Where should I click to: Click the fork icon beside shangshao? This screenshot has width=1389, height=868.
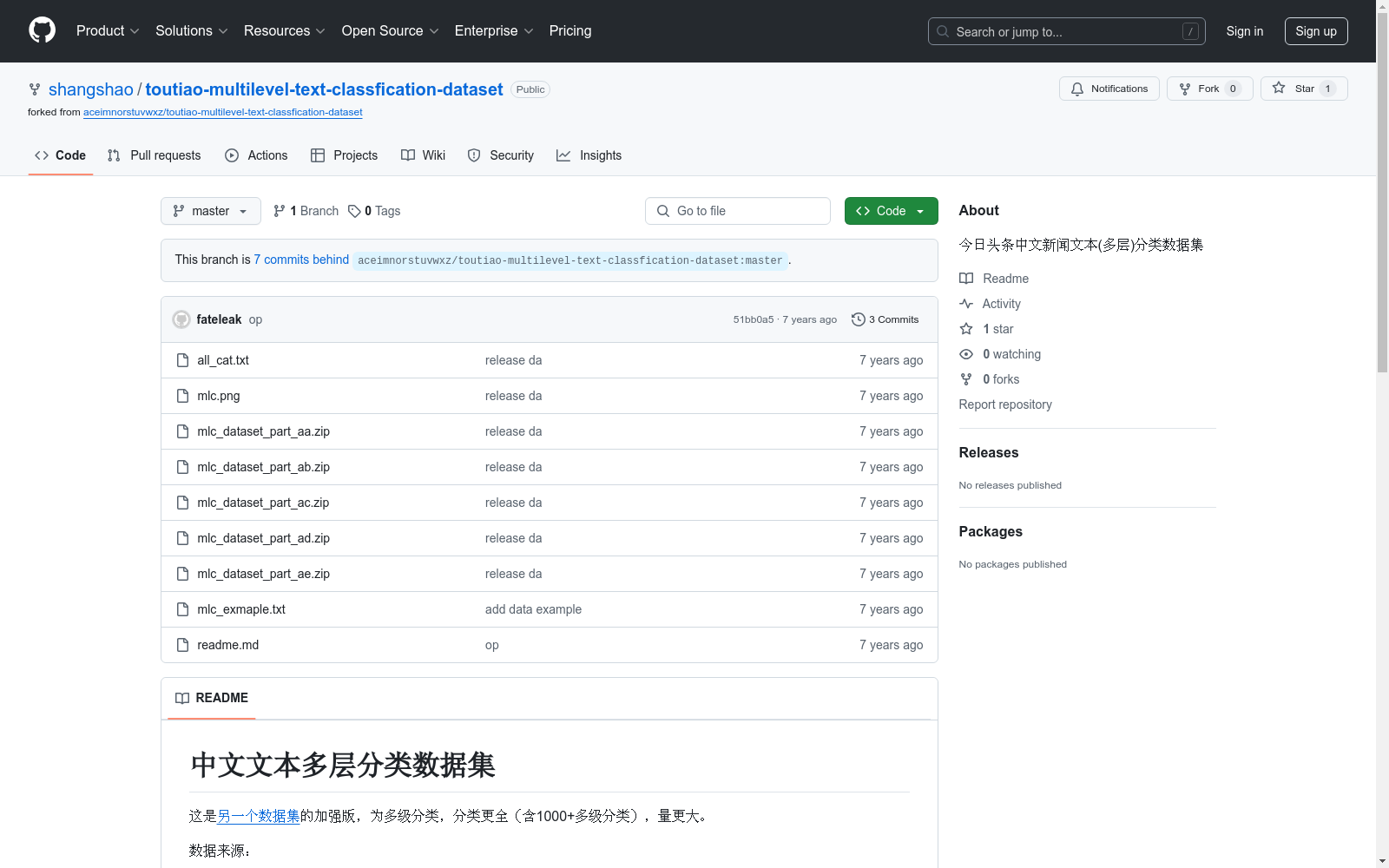coord(35,89)
